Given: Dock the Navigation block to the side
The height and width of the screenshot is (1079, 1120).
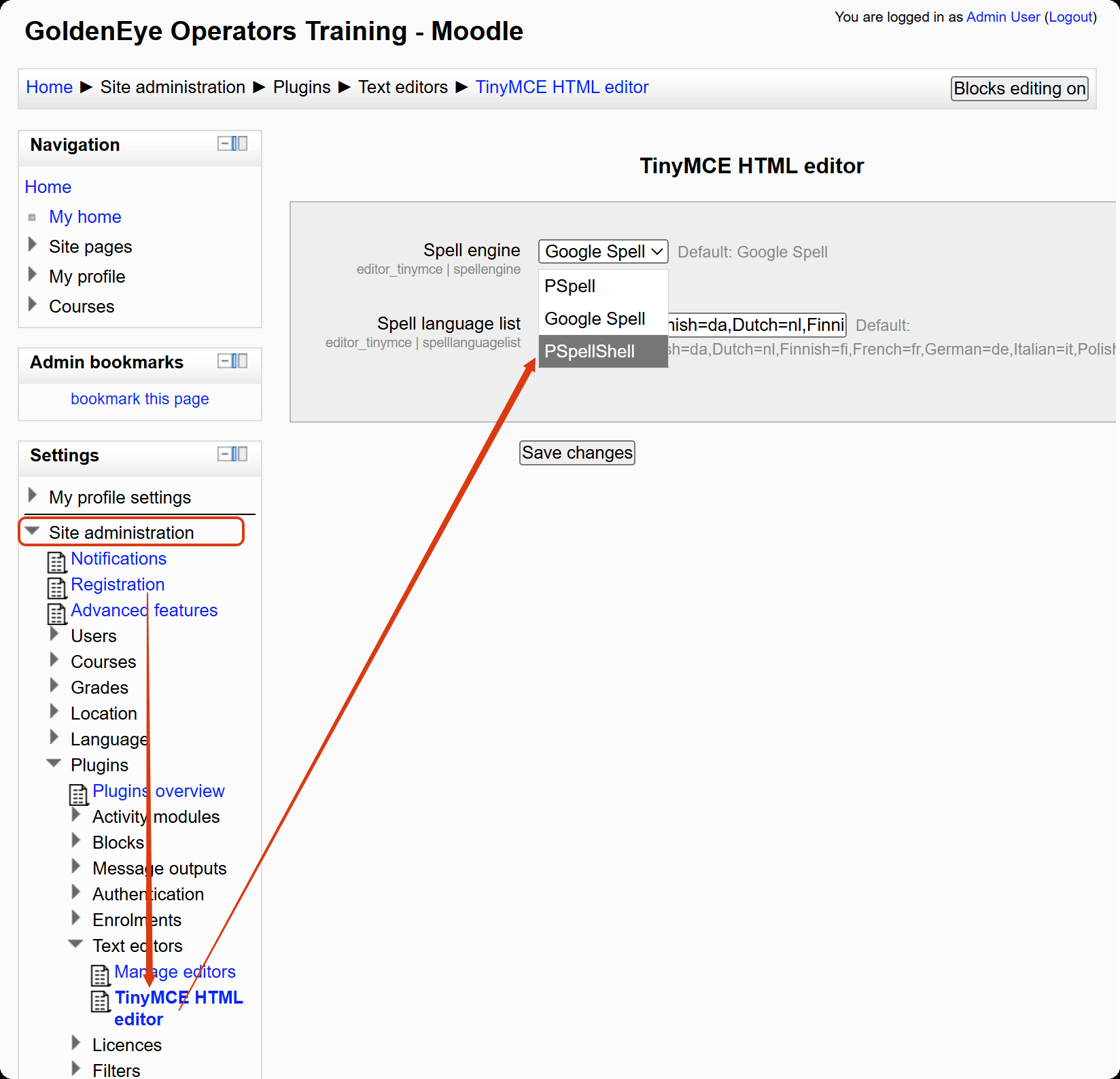Looking at the screenshot, I should coord(240,143).
